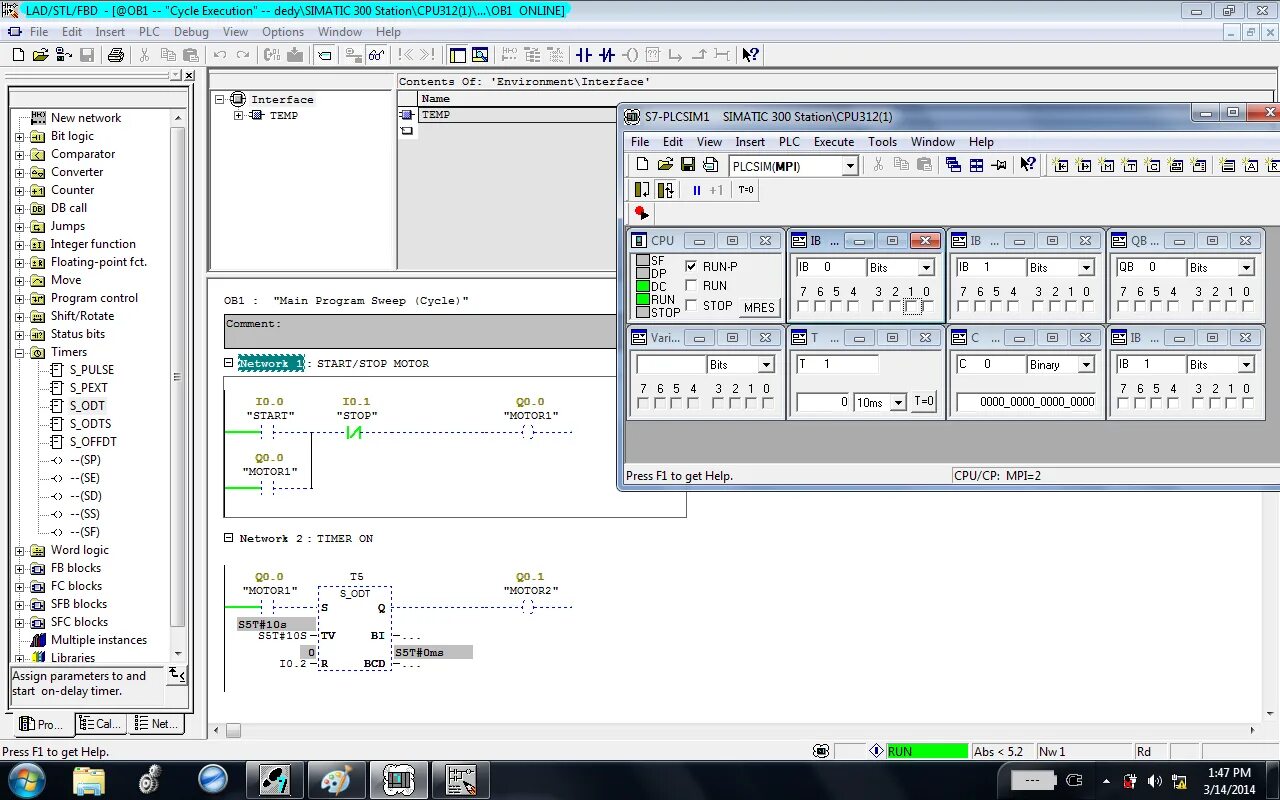This screenshot has width=1280, height=800.
Task: Click the timer value input field
Action: (823, 402)
